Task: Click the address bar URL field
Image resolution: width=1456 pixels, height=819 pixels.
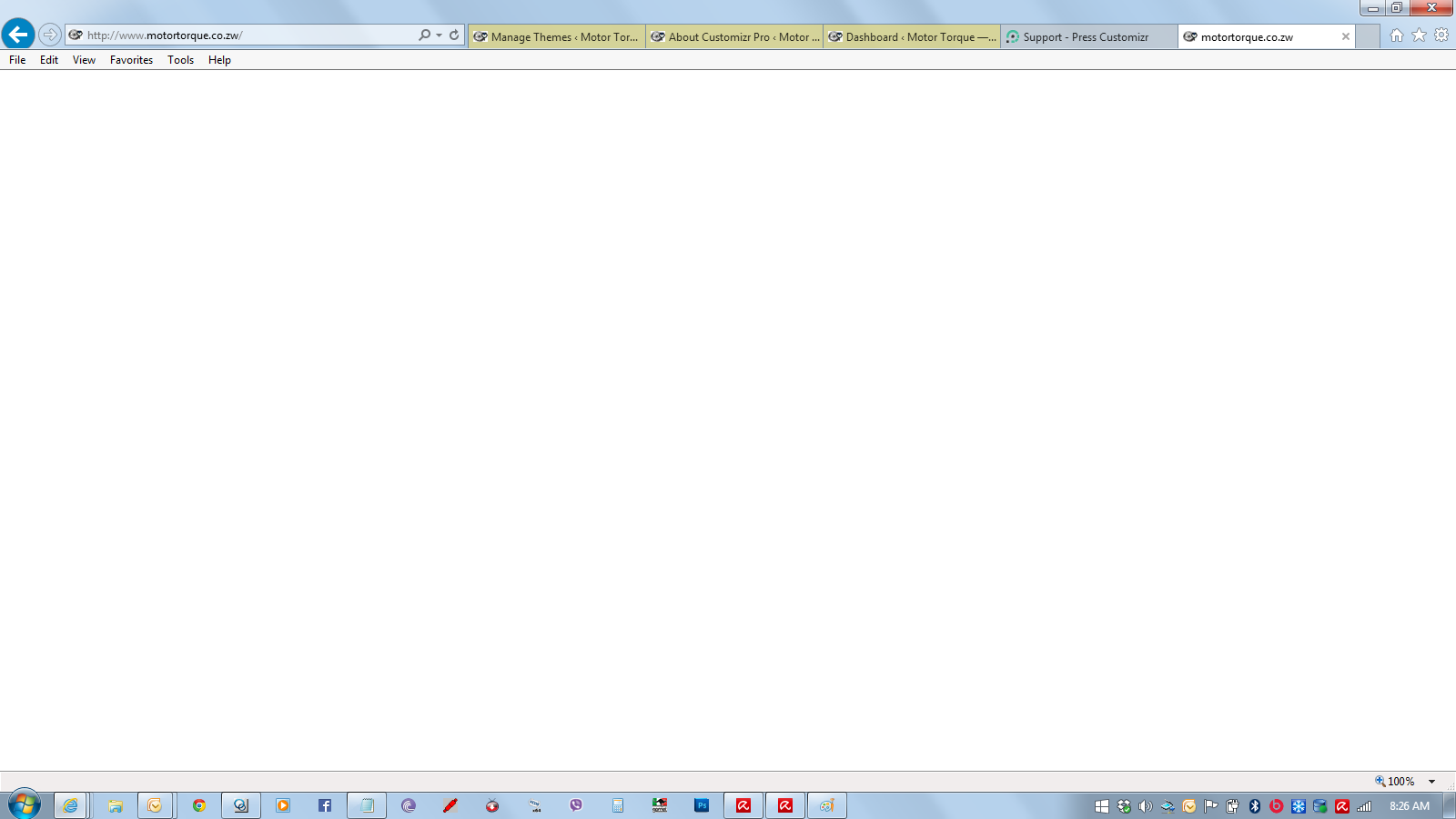Action: click(x=246, y=35)
